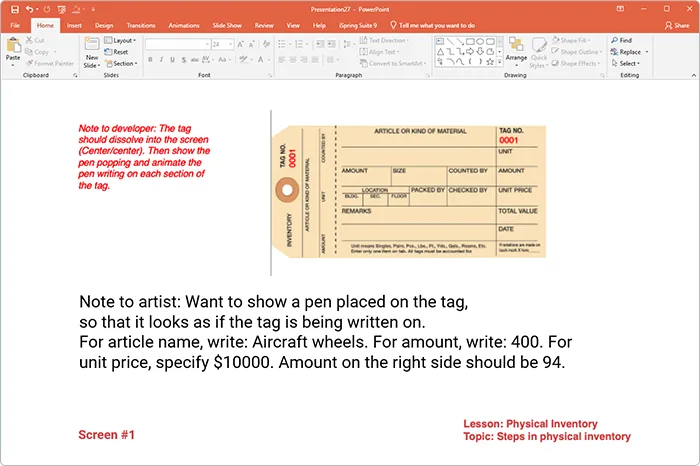
Task: Toggle justify text alignment
Action: [x=315, y=59]
